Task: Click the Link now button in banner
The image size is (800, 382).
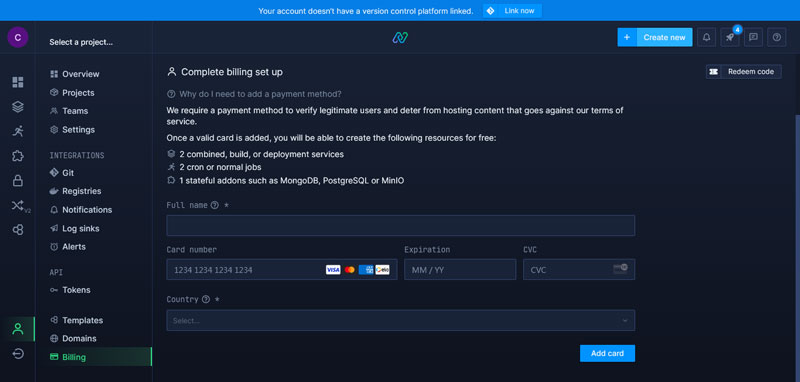Action: (512, 11)
